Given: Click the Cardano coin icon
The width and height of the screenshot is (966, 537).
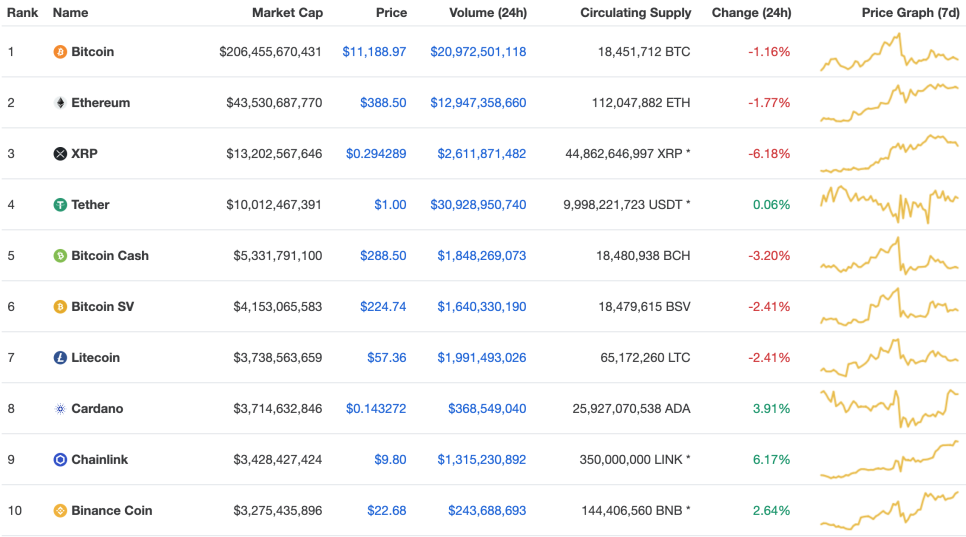Looking at the screenshot, I should click(x=60, y=409).
